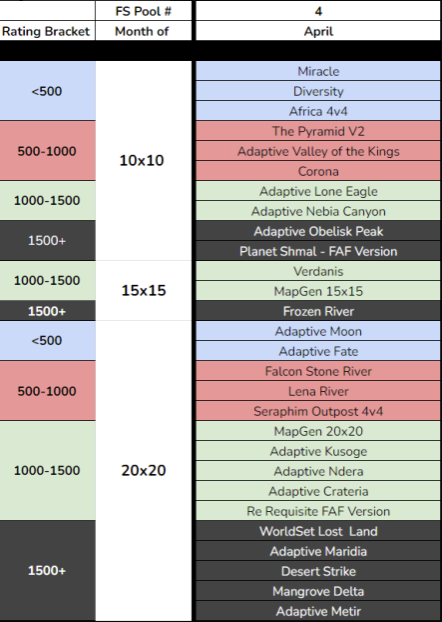Image resolution: width=442 pixels, height=622 pixels.
Task: Select the 15x15 map size cell
Action: (x=143, y=290)
